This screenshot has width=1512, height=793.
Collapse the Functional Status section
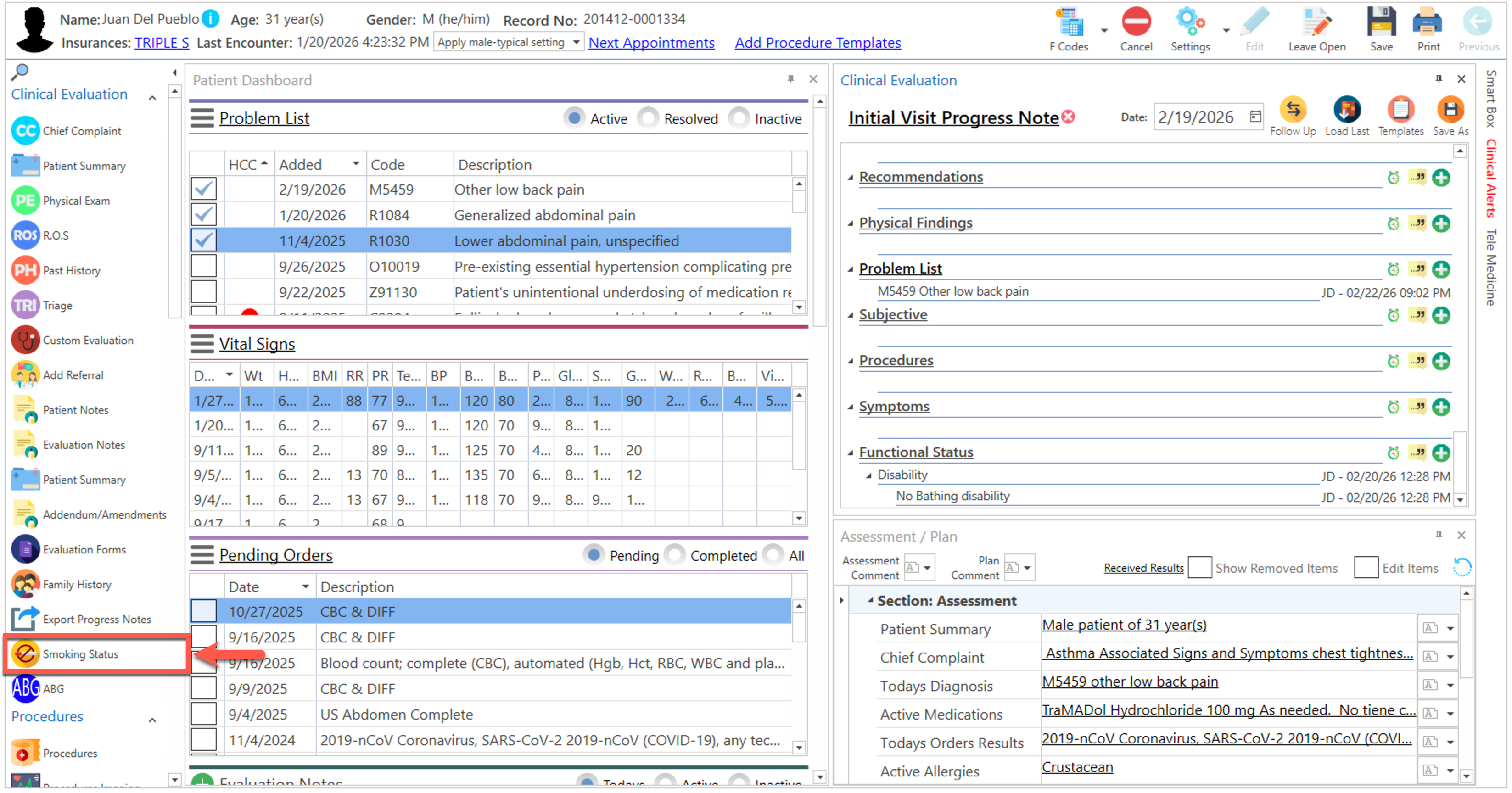pyautogui.click(x=851, y=452)
